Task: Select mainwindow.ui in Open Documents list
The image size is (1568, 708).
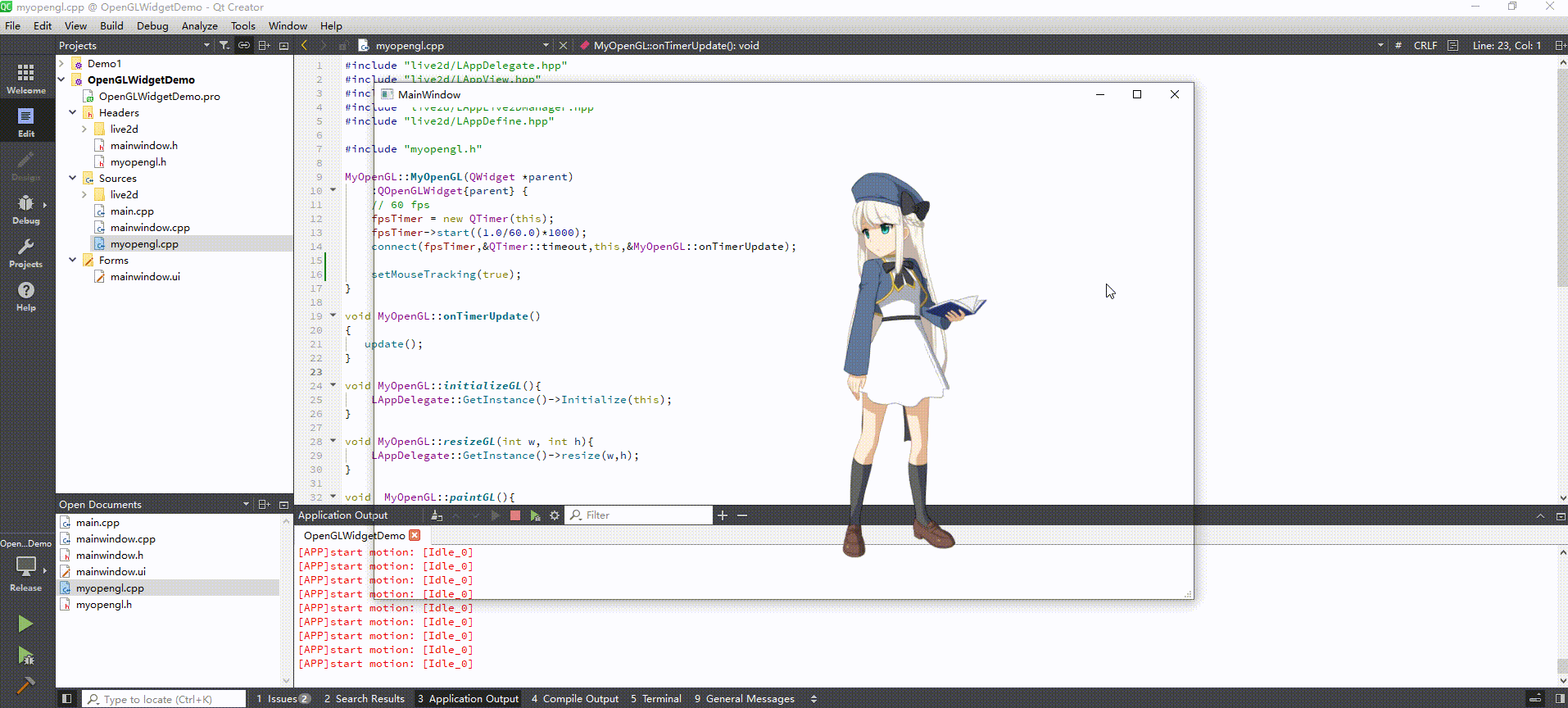Action: pyautogui.click(x=111, y=571)
